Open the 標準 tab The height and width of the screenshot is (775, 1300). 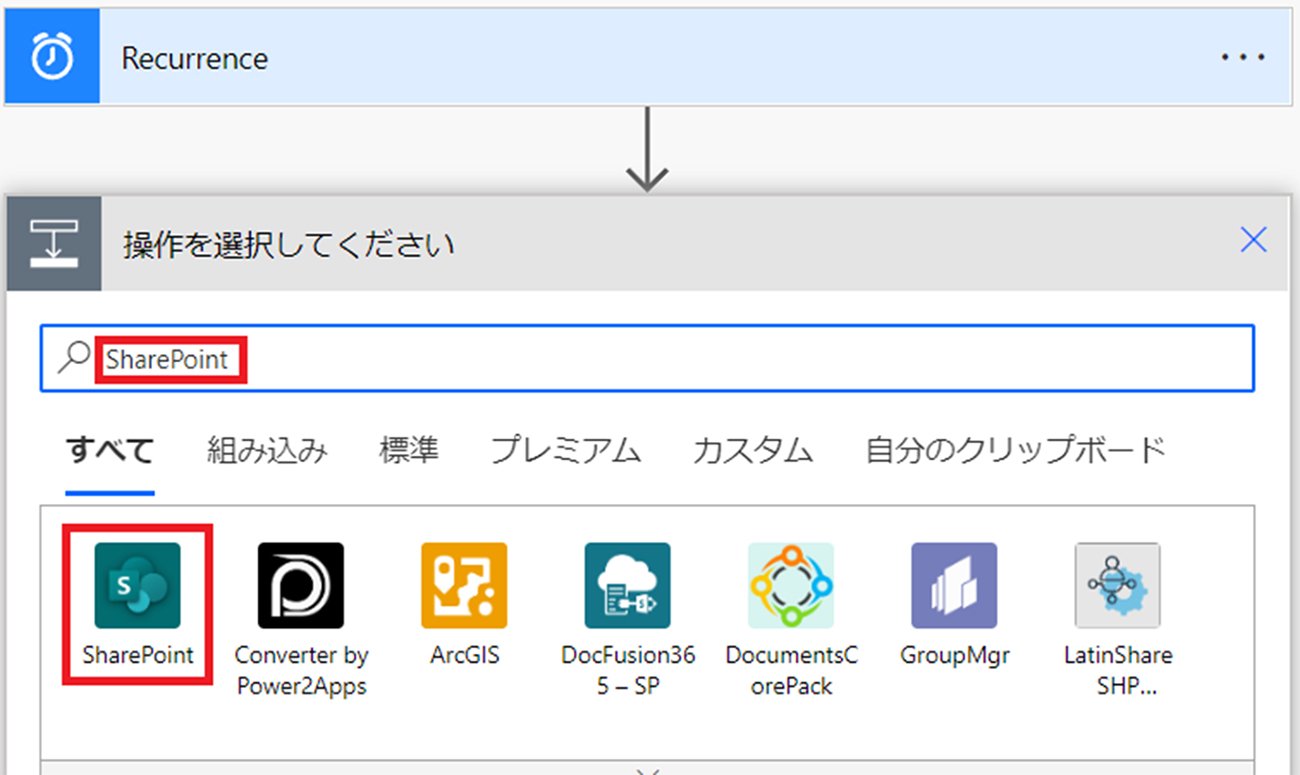click(x=409, y=451)
